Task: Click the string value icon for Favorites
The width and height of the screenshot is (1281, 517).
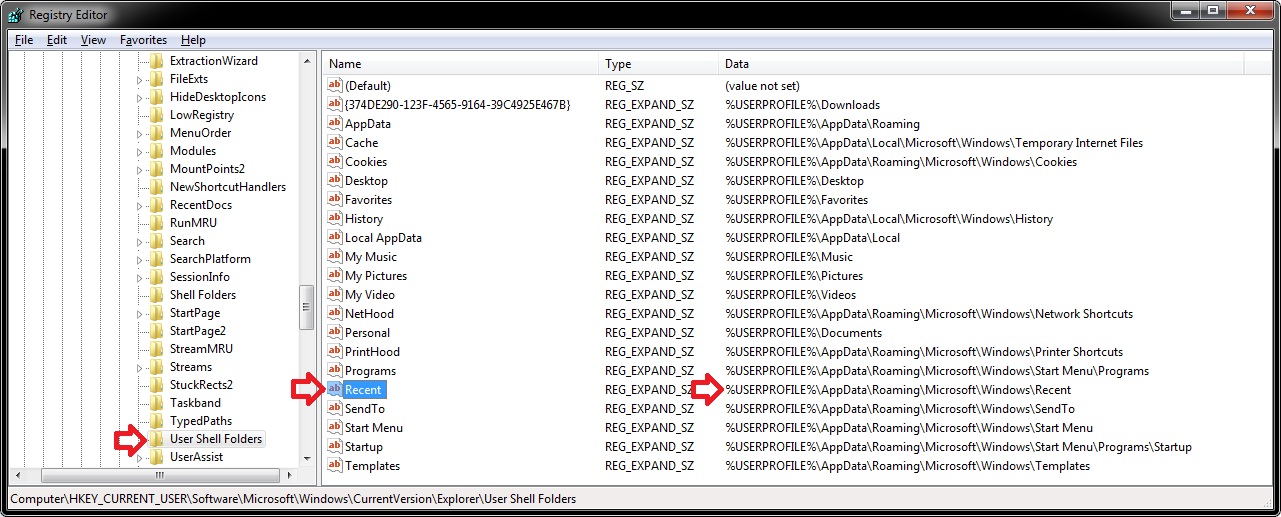Action: pyautogui.click(x=335, y=200)
